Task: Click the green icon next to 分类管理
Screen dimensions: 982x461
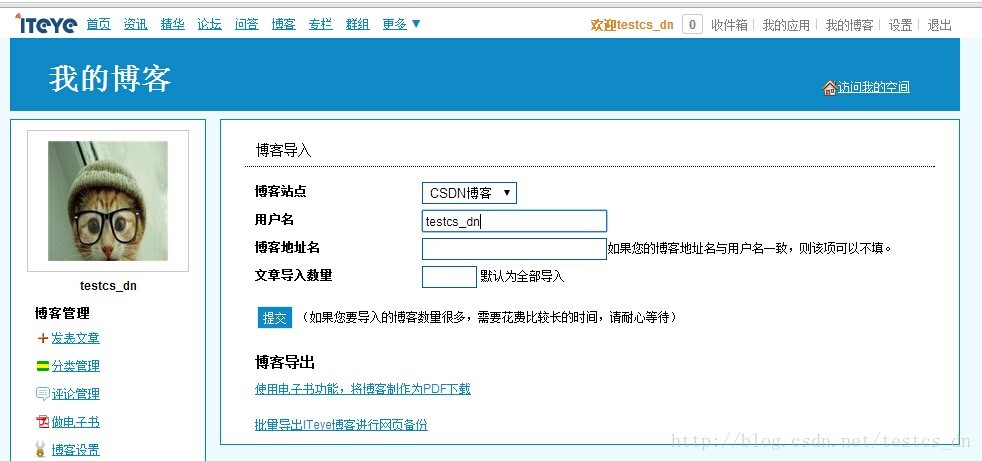Action: [x=43, y=366]
